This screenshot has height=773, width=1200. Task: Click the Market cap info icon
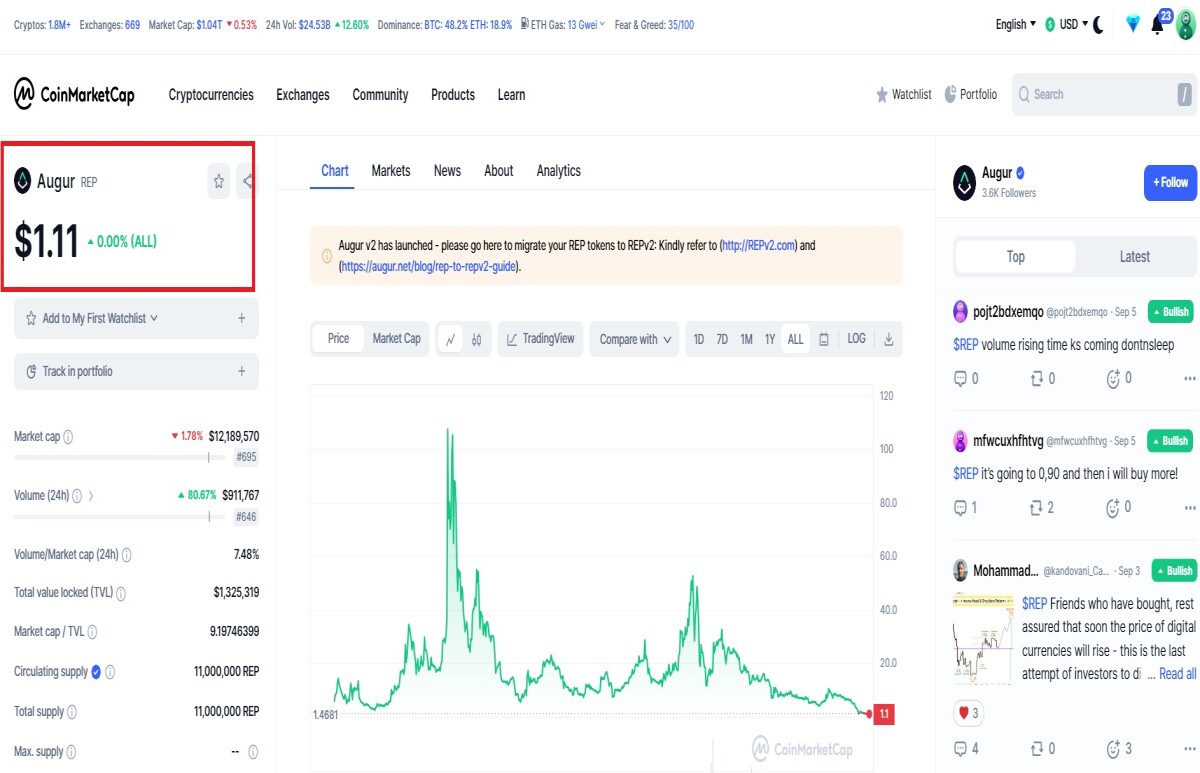68,437
